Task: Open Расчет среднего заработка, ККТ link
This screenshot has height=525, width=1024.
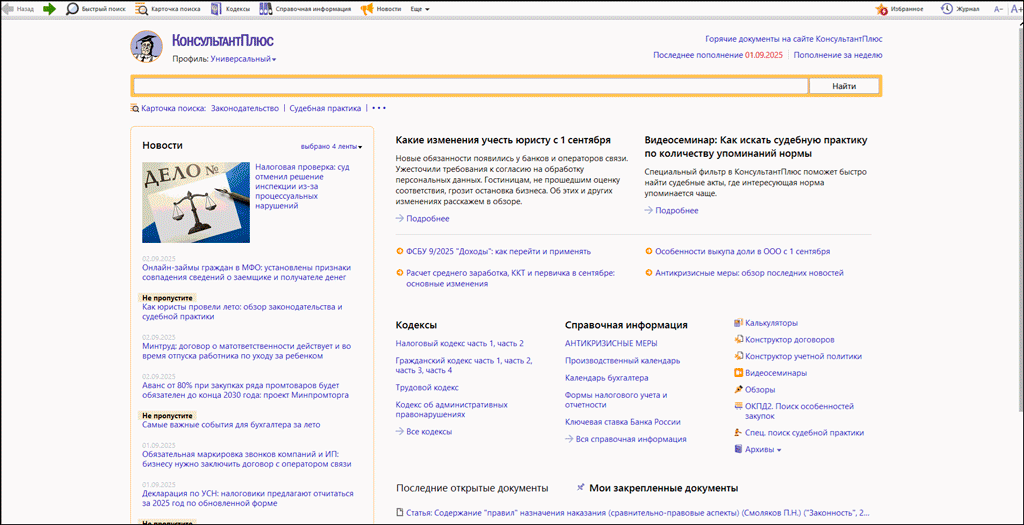Action: point(510,278)
